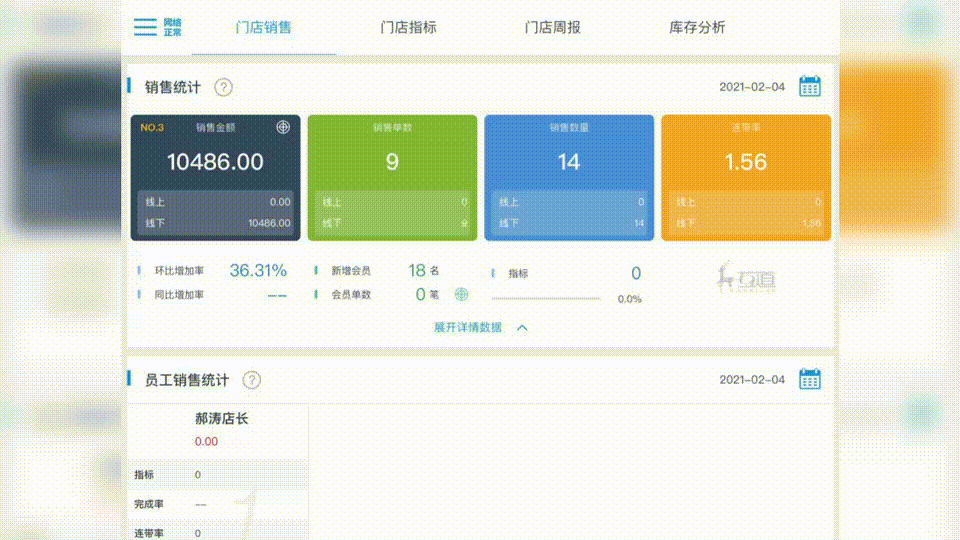Switch to 门店指标 tab
Viewport: 960px width, 540px height.
[x=408, y=28]
